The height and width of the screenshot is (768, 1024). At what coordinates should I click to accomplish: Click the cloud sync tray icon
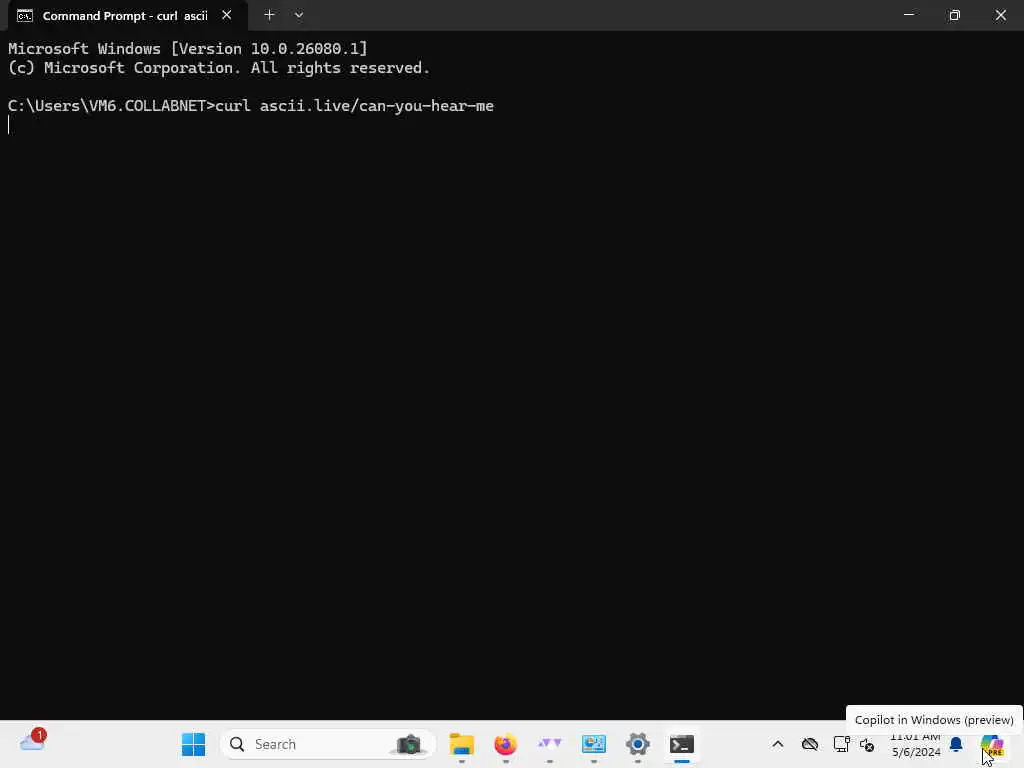coord(810,744)
